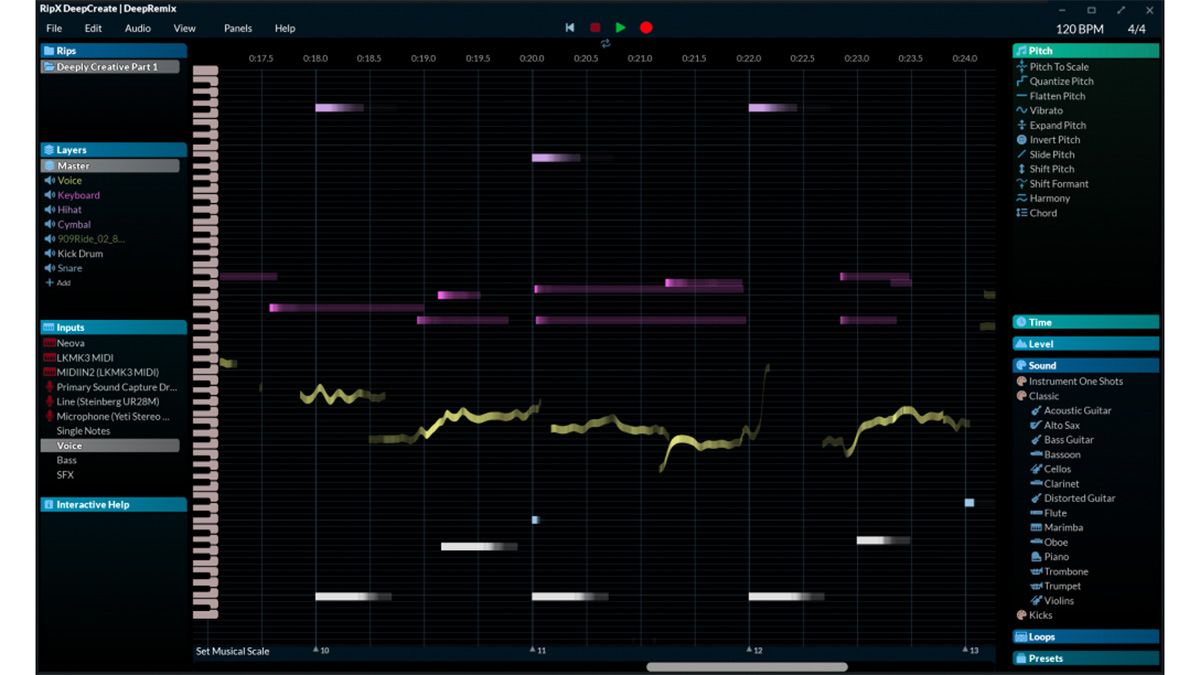The image size is (1200, 675).
Task: Open the Panels menu
Action: pos(237,28)
